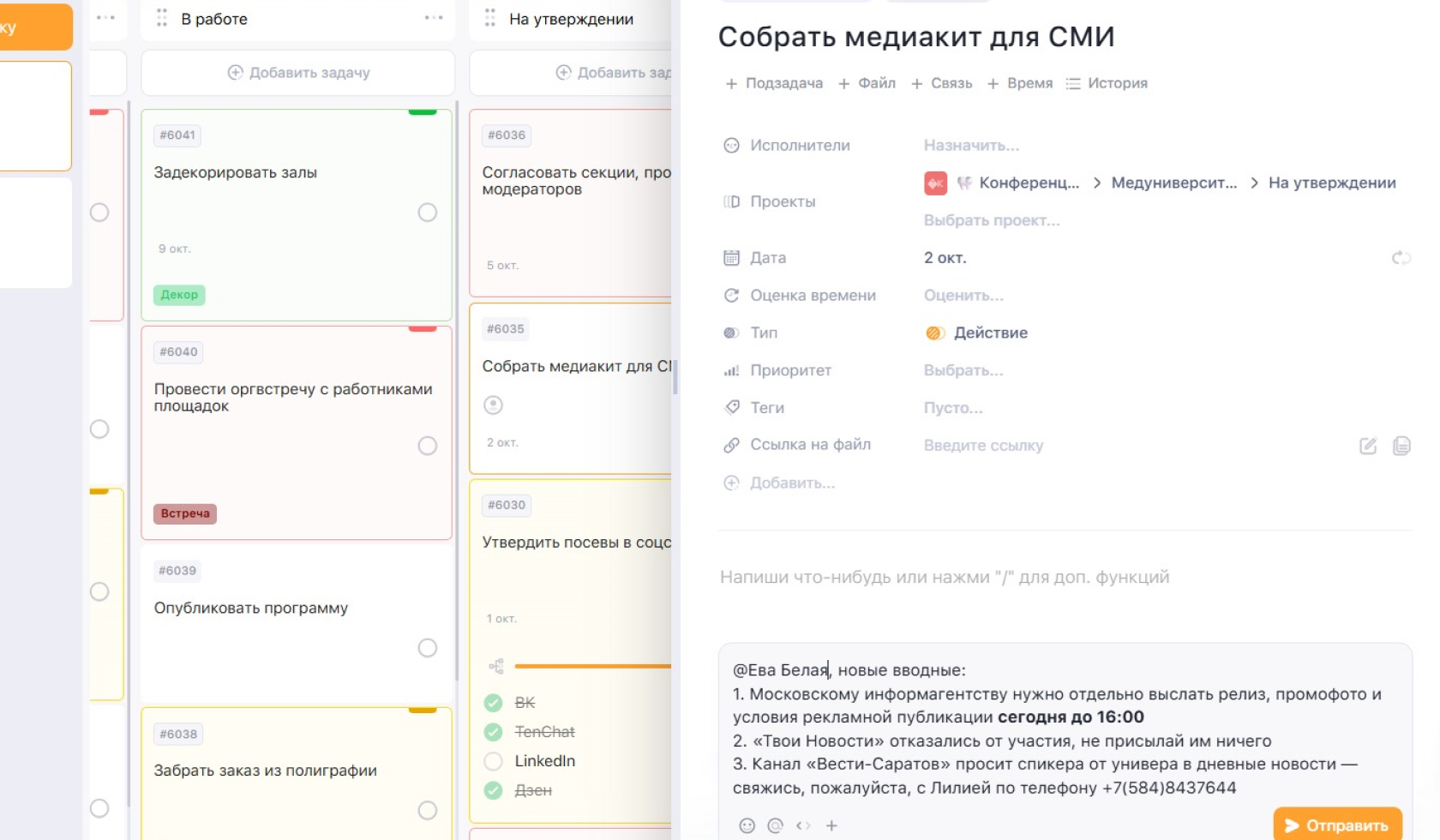Image resolution: width=1440 pixels, height=840 pixels.
Task: Open column options for В работе
Action: 434,18
